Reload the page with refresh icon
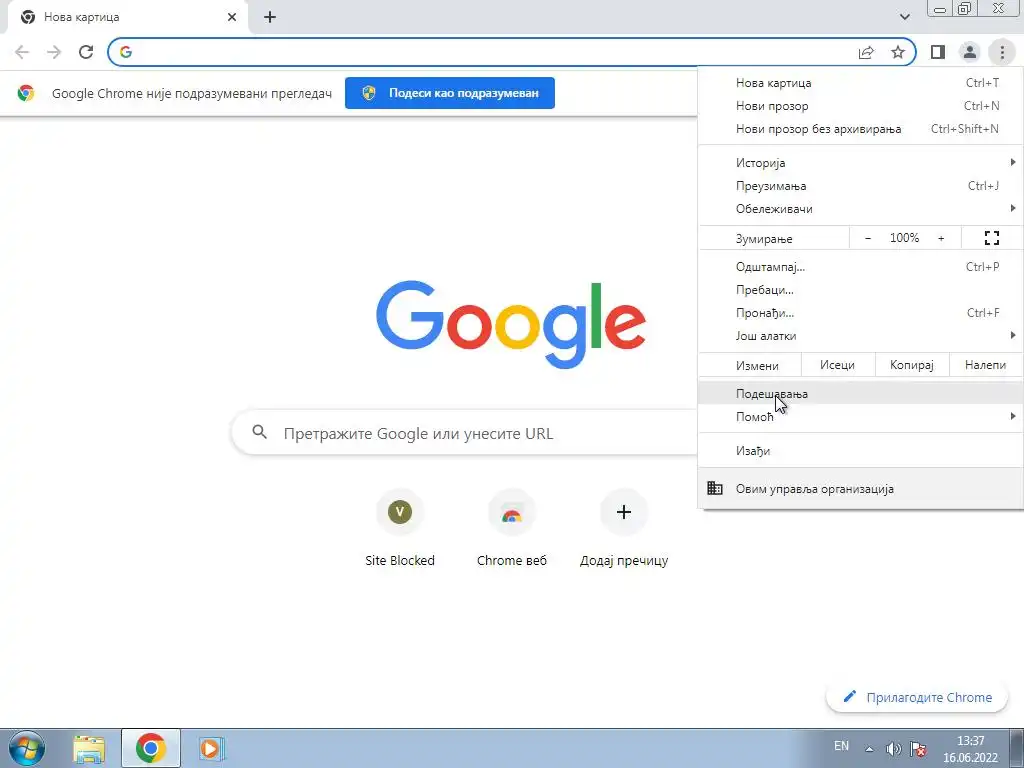 86,52
